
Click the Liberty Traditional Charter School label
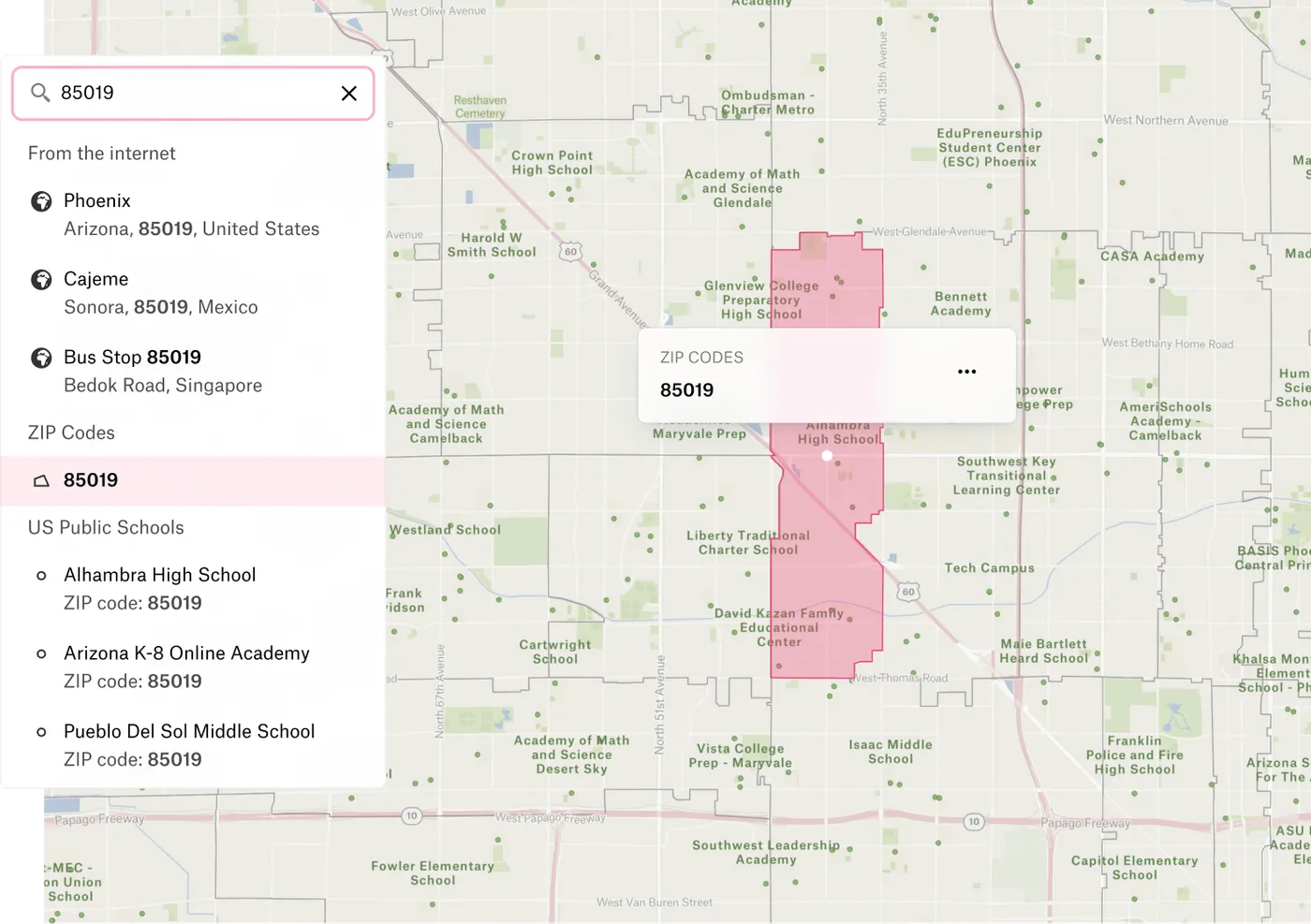click(x=748, y=543)
